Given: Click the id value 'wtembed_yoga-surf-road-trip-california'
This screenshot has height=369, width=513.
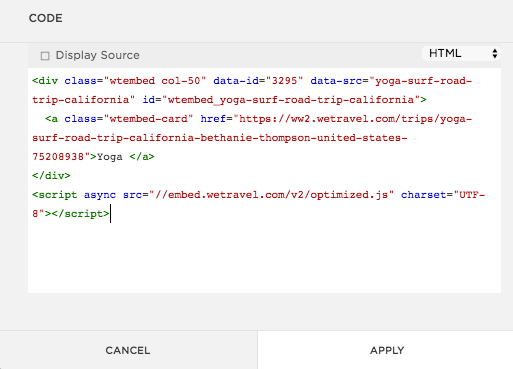Looking at the screenshot, I should (291, 100).
